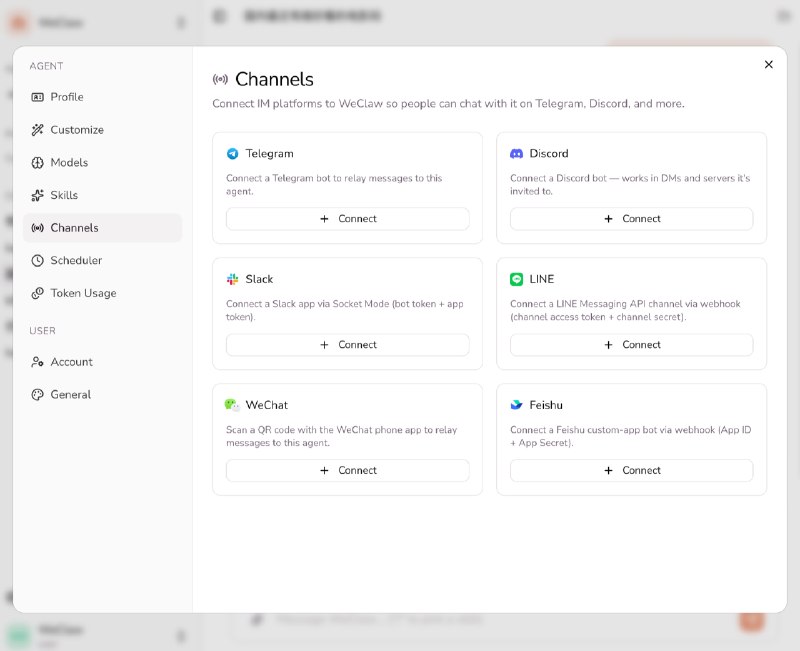
Task: Click the Discord logo icon
Action: [516, 154]
